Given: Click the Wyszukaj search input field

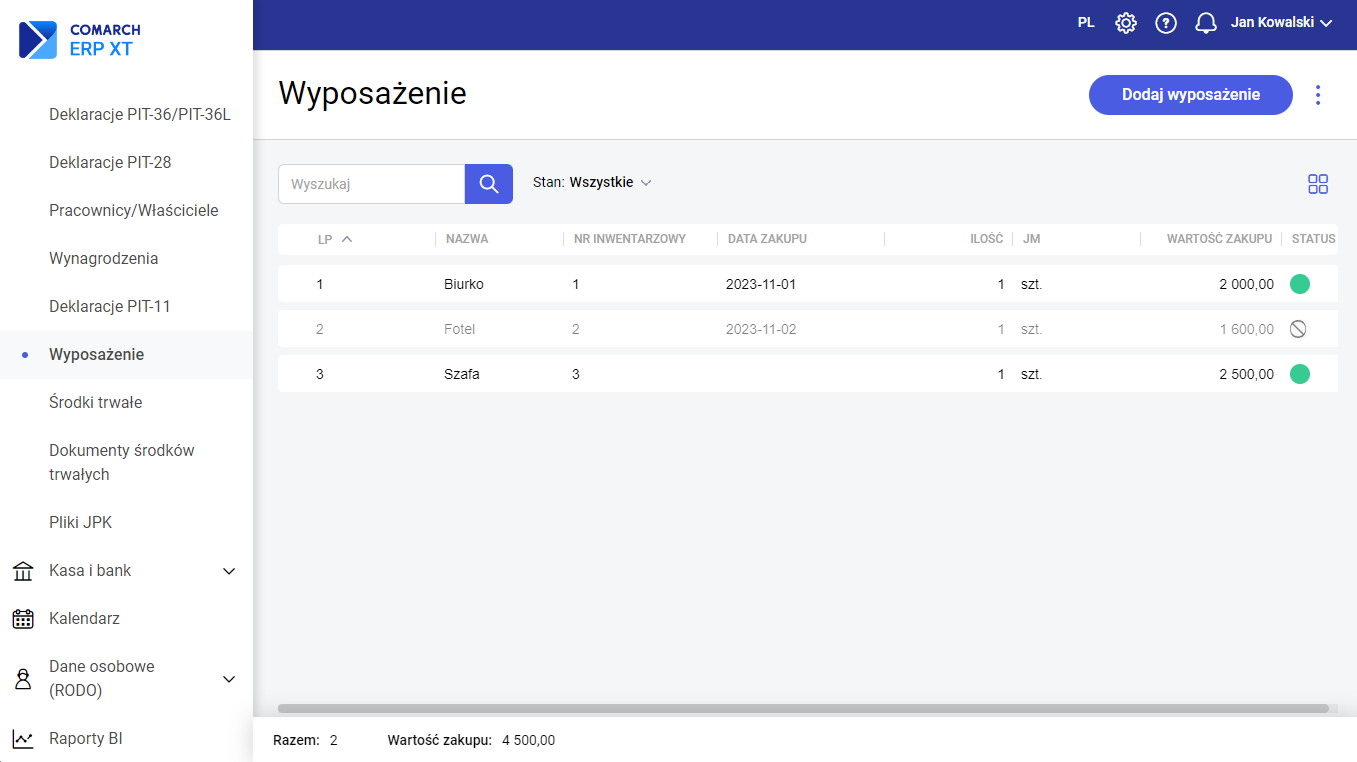Looking at the screenshot, I should tap(371, 184).
